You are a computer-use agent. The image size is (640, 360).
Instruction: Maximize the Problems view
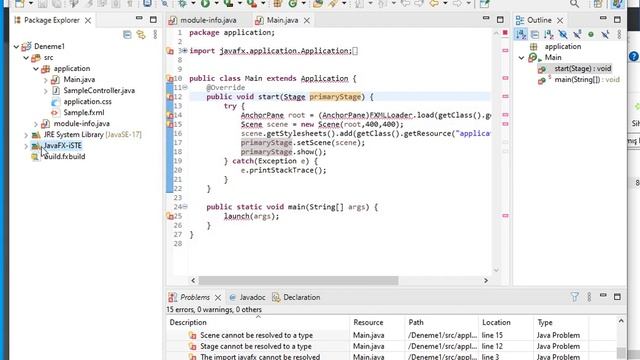[x=617, y=297]
